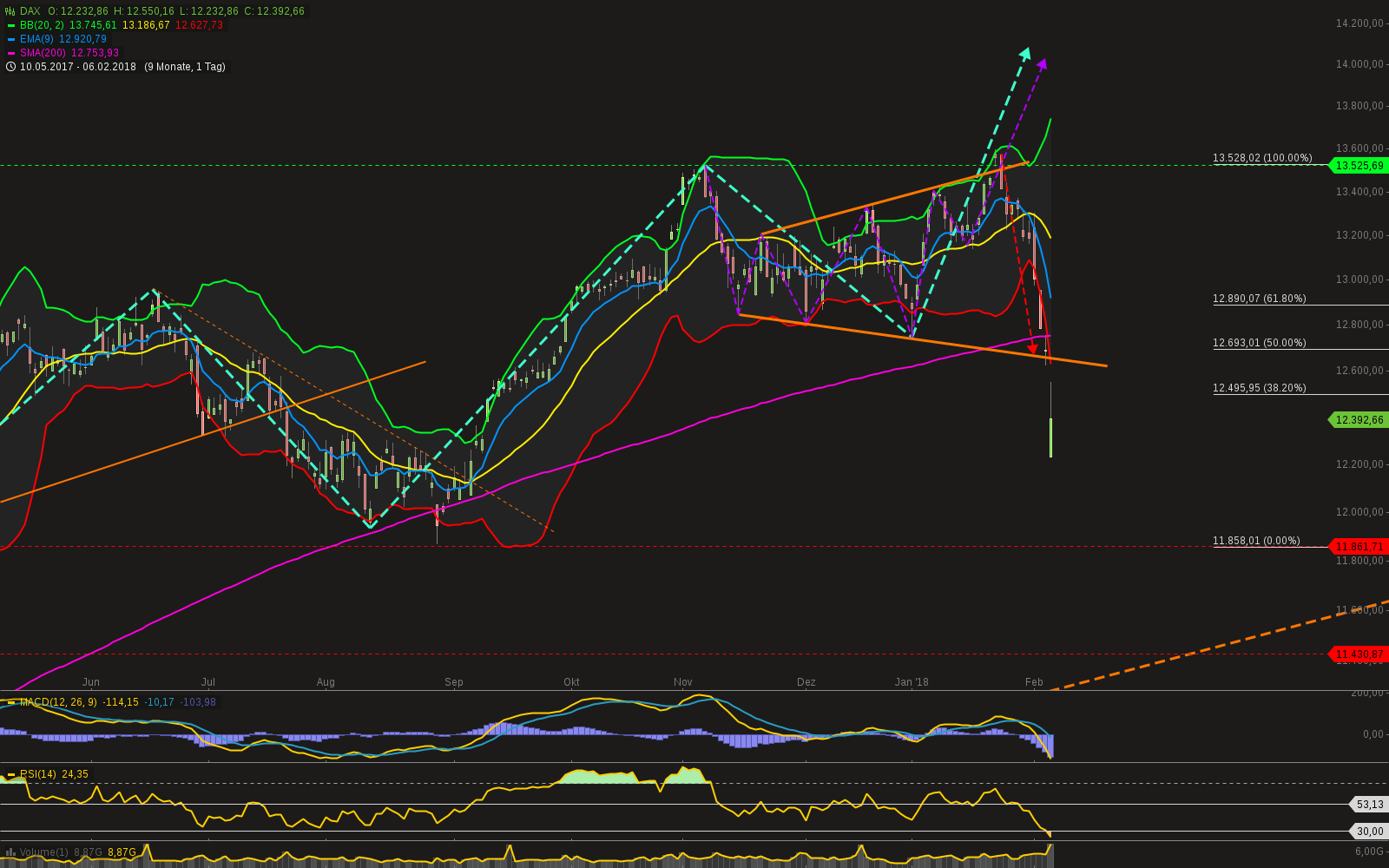Click the green 13.525,69 price tag
The image size is (1389, 868).
click(1359, 165)
